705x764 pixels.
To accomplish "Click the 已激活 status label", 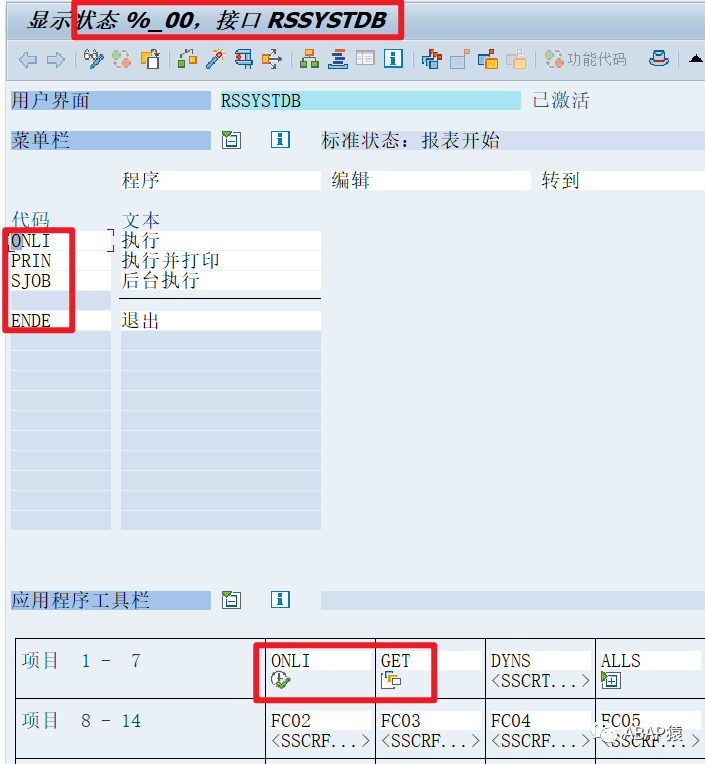I will tap(561, 100).
